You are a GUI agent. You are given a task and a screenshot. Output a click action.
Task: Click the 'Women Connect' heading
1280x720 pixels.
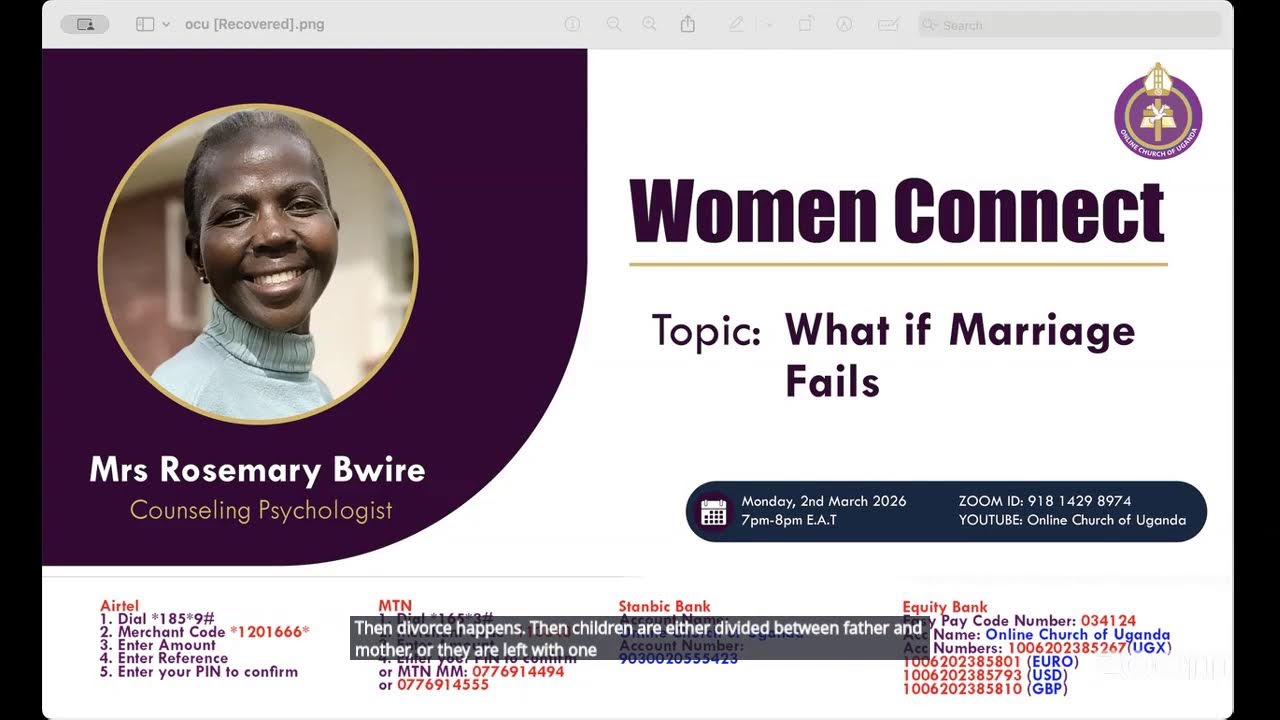pos(897,210)
